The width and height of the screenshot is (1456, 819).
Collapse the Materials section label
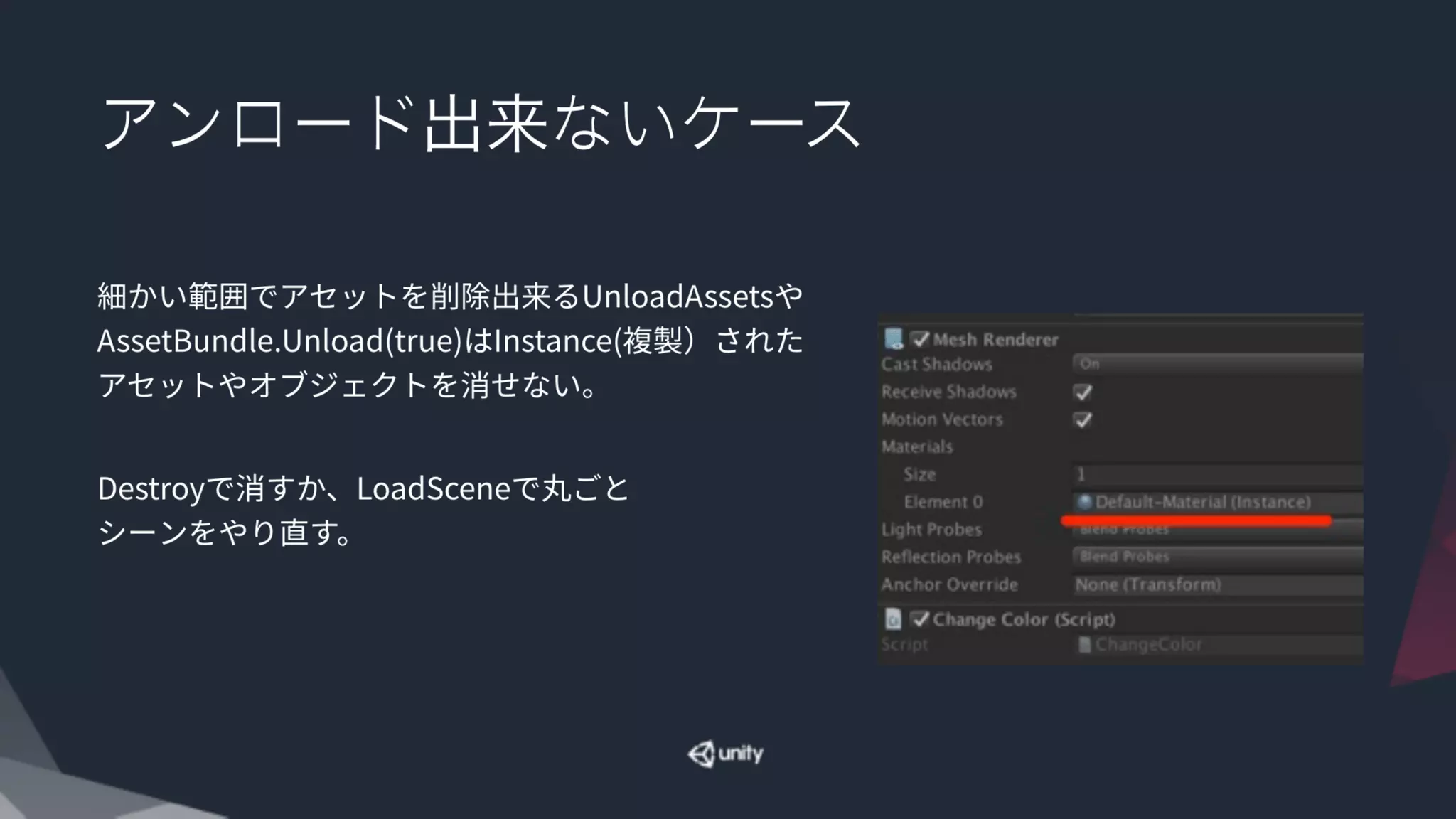click(x=917, y=446)
